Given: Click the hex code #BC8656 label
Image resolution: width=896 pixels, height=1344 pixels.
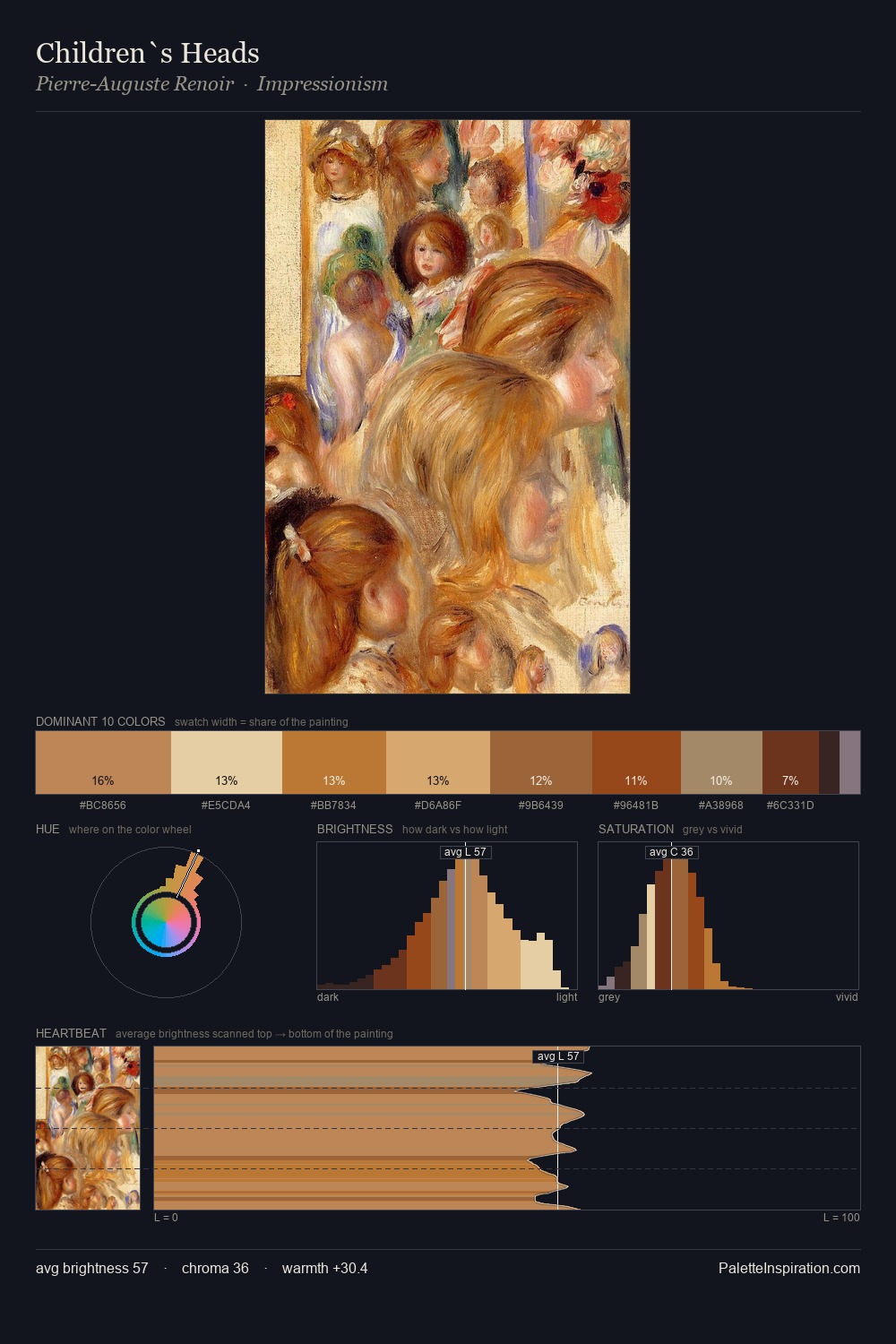Looking at the screenshot, I should pos(103,806).
